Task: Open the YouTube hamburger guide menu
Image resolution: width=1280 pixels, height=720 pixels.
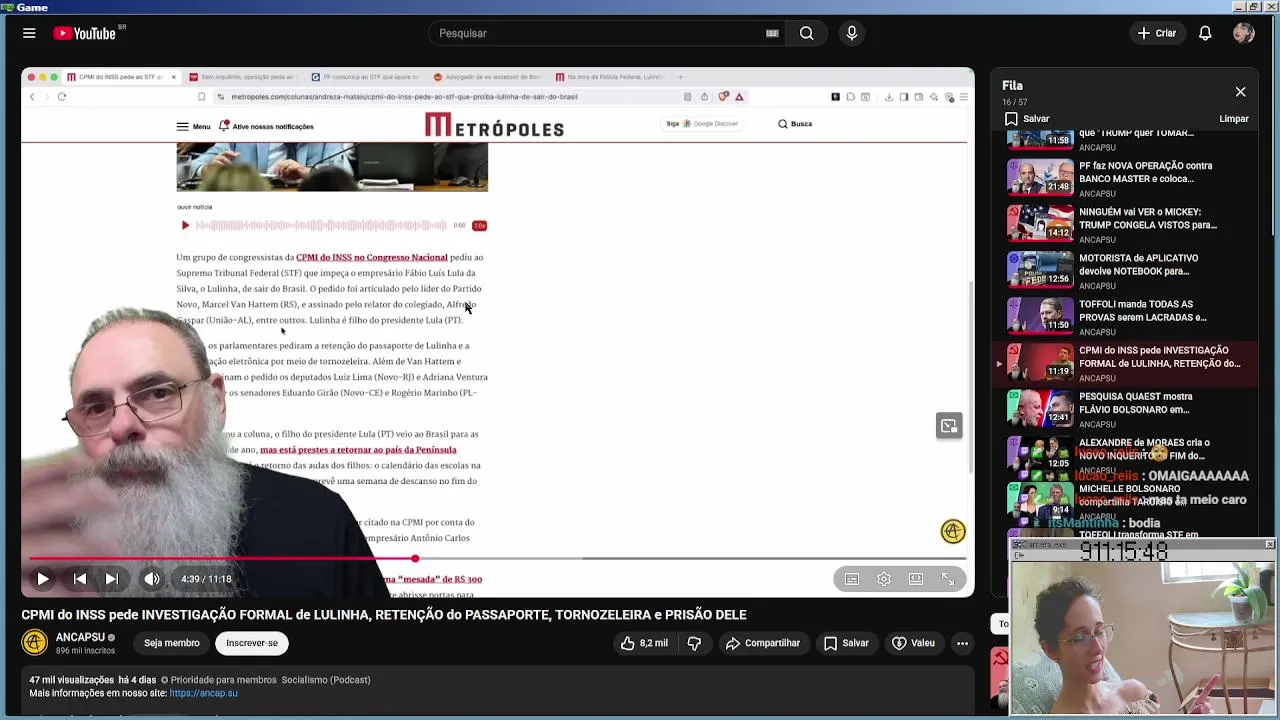Action: [29, 33]
